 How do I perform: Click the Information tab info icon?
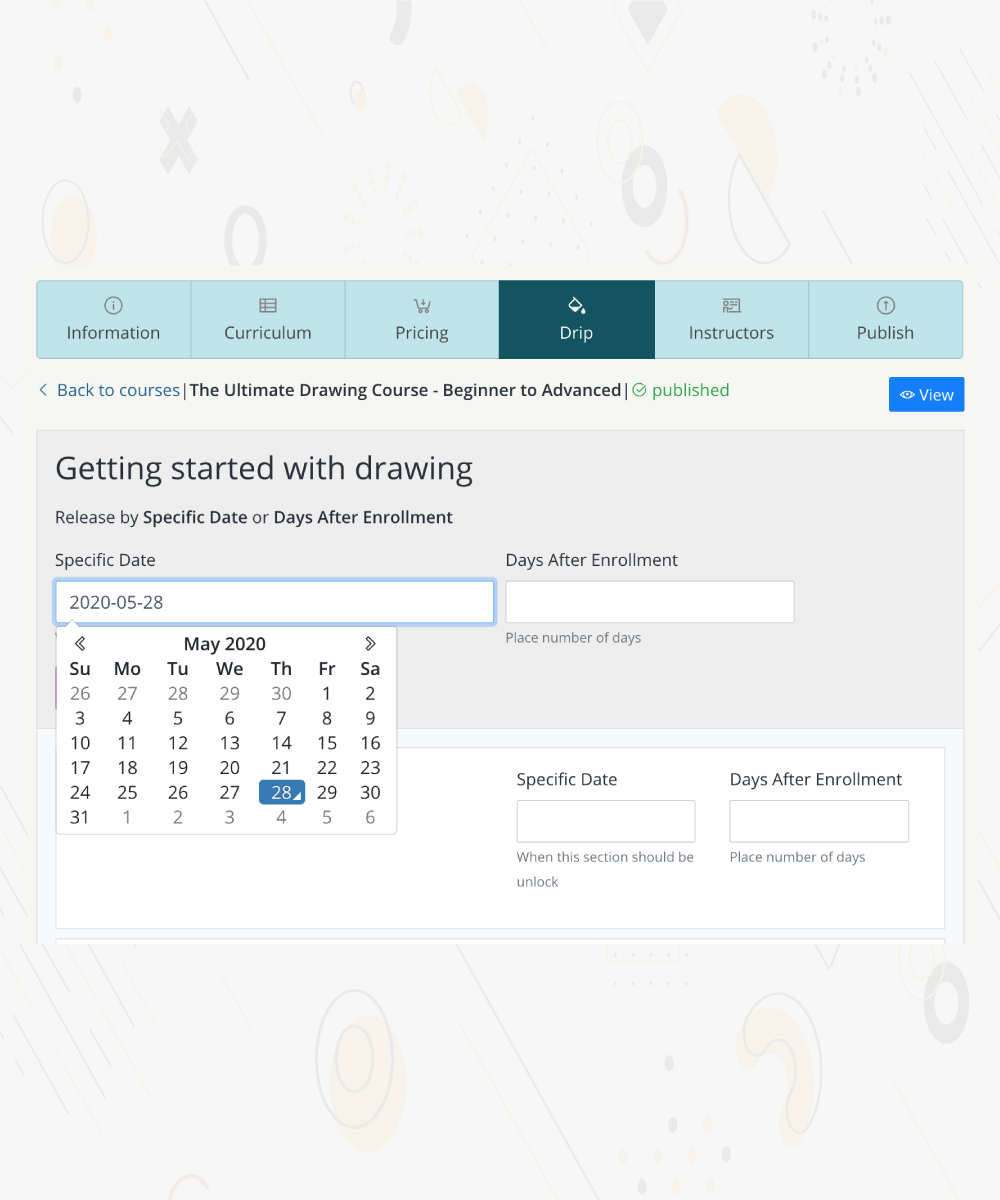point(113,305)
